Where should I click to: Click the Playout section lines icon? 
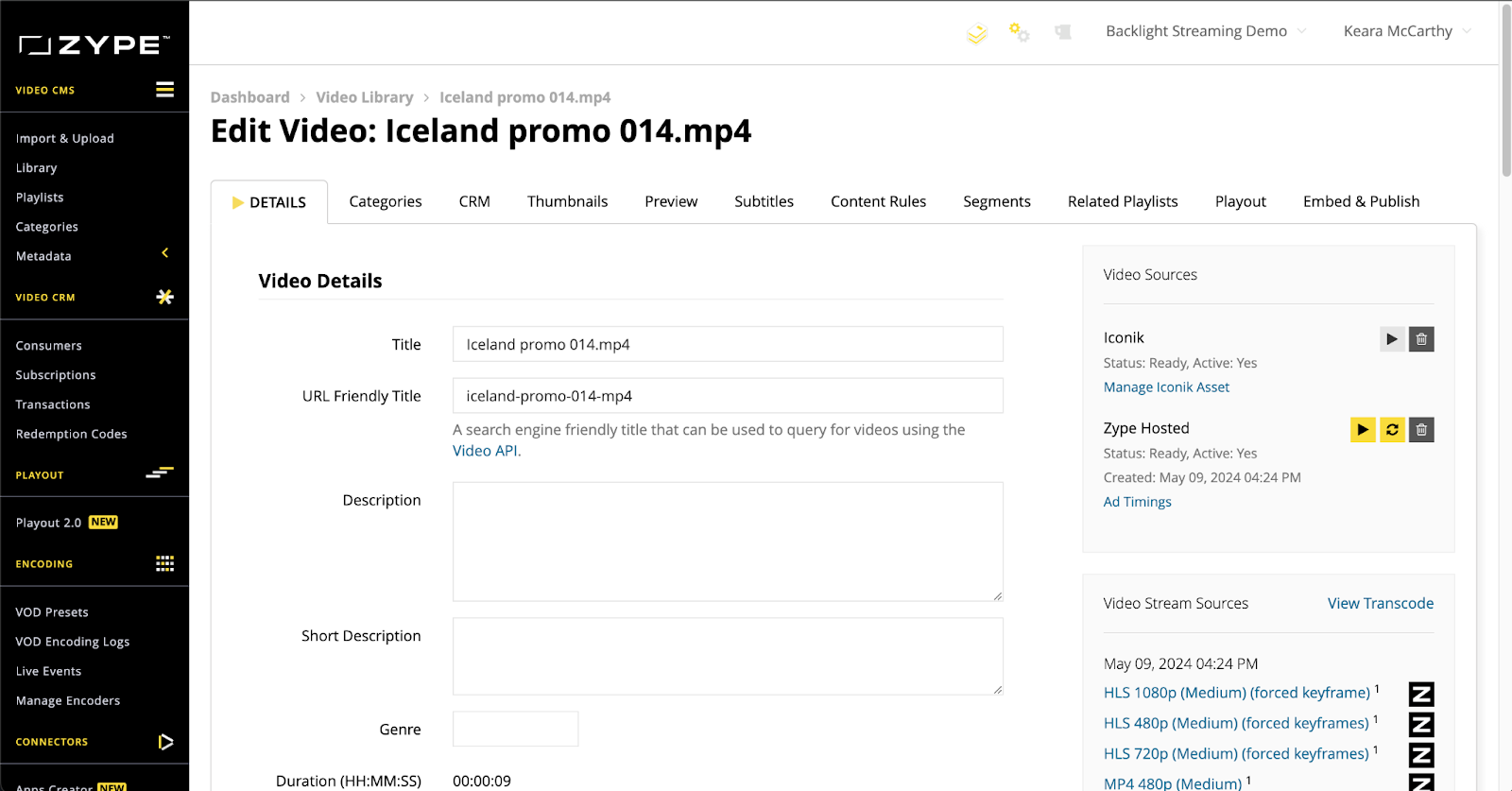(160, 473)
